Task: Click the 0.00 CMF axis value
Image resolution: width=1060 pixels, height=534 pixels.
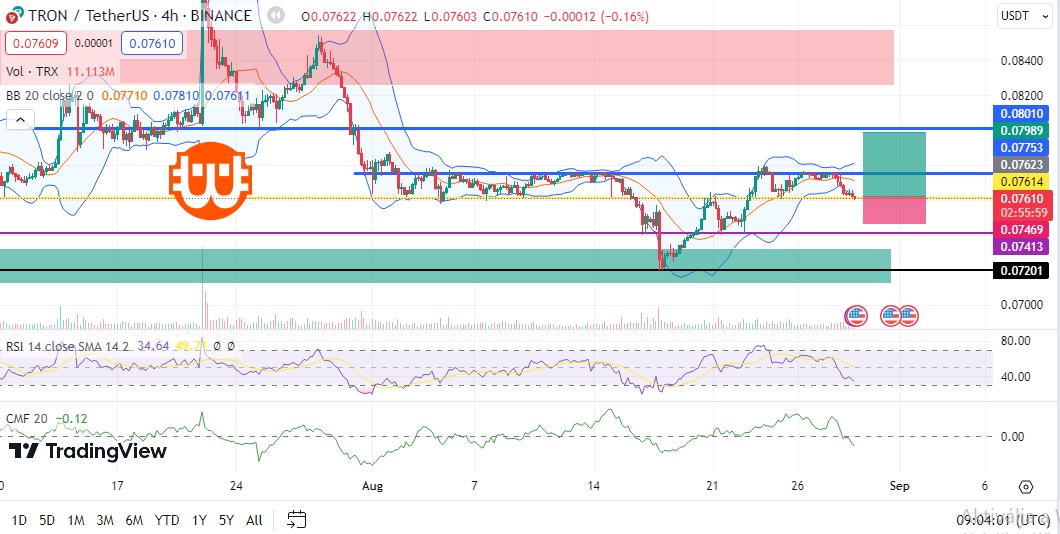Action: [x=1012, y=436]
